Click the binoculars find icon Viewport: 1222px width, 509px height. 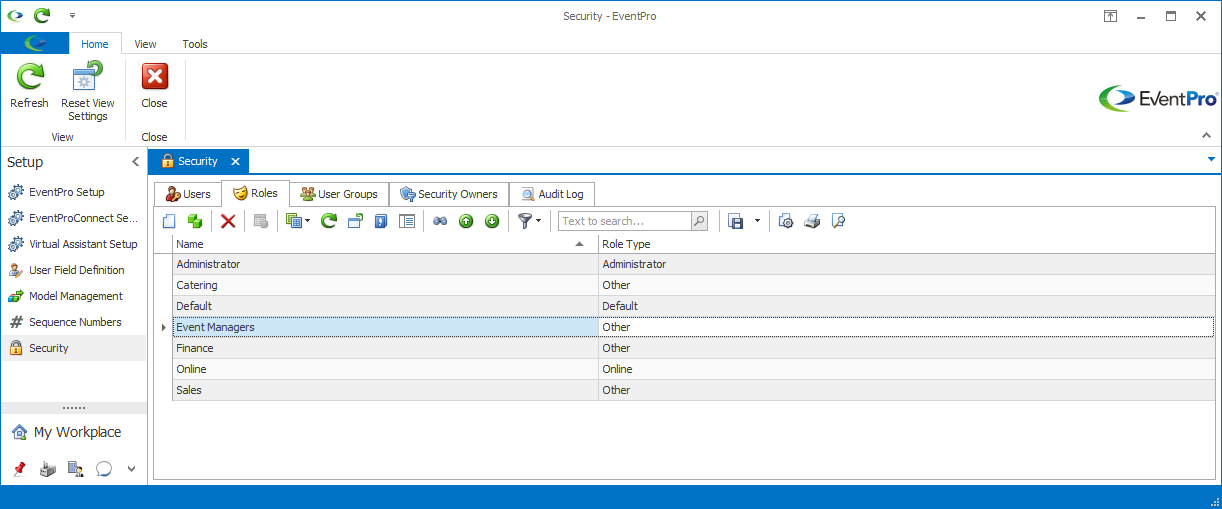click(x=440, y=221)
